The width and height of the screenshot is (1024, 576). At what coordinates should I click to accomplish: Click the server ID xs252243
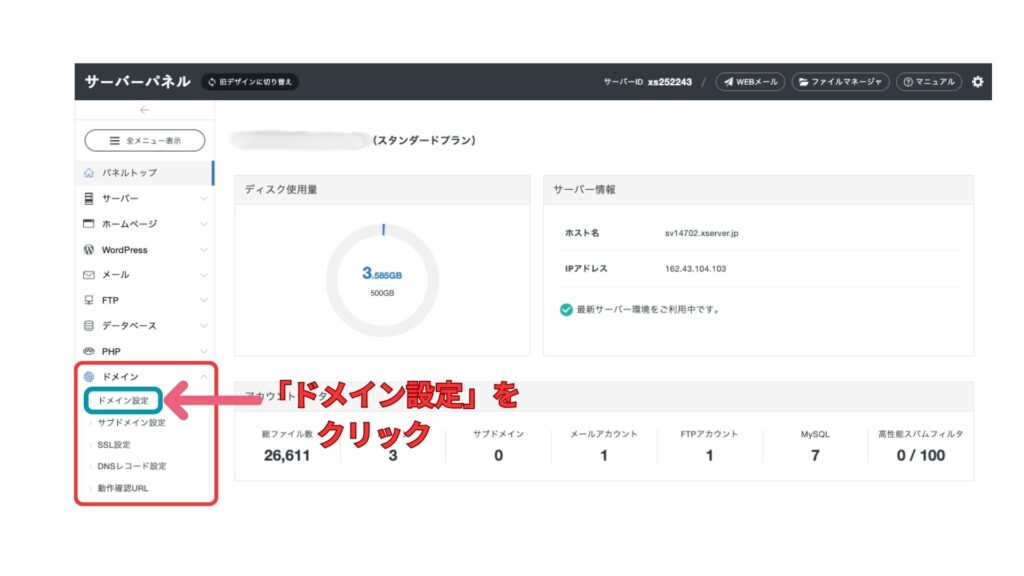(669, 82)
